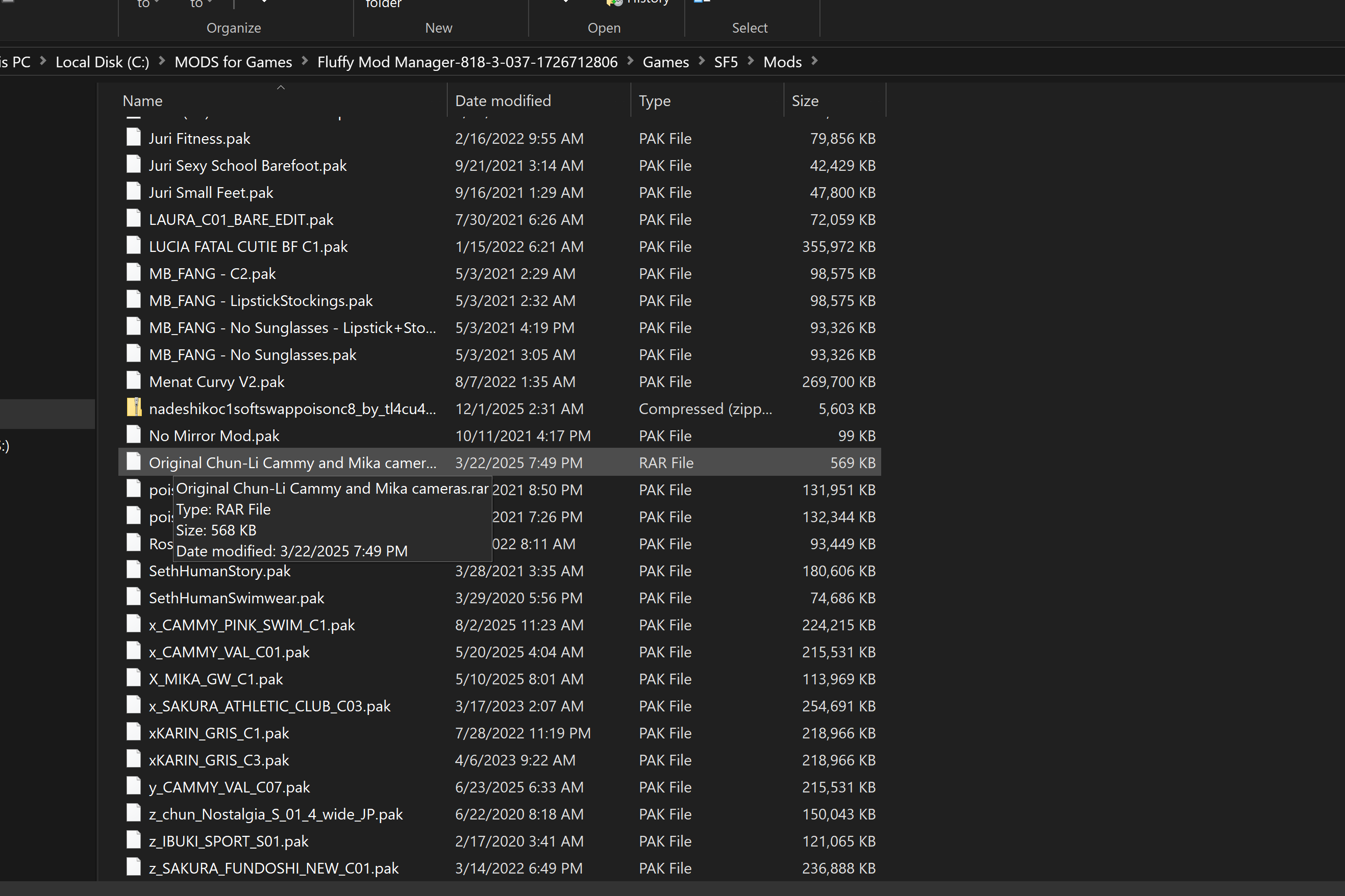This screenshot has height=896, width=1345.
Task: Click the icon of Menat Curvy V2.pak
Action: coord(134,380)
